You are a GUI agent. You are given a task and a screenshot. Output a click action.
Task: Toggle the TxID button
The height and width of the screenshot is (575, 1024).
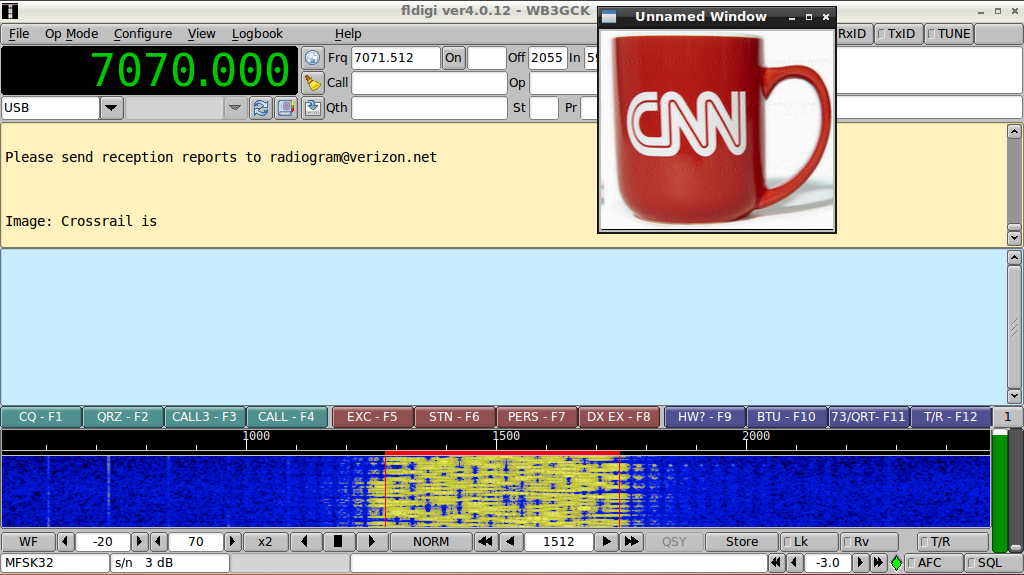tap(897, 34)
